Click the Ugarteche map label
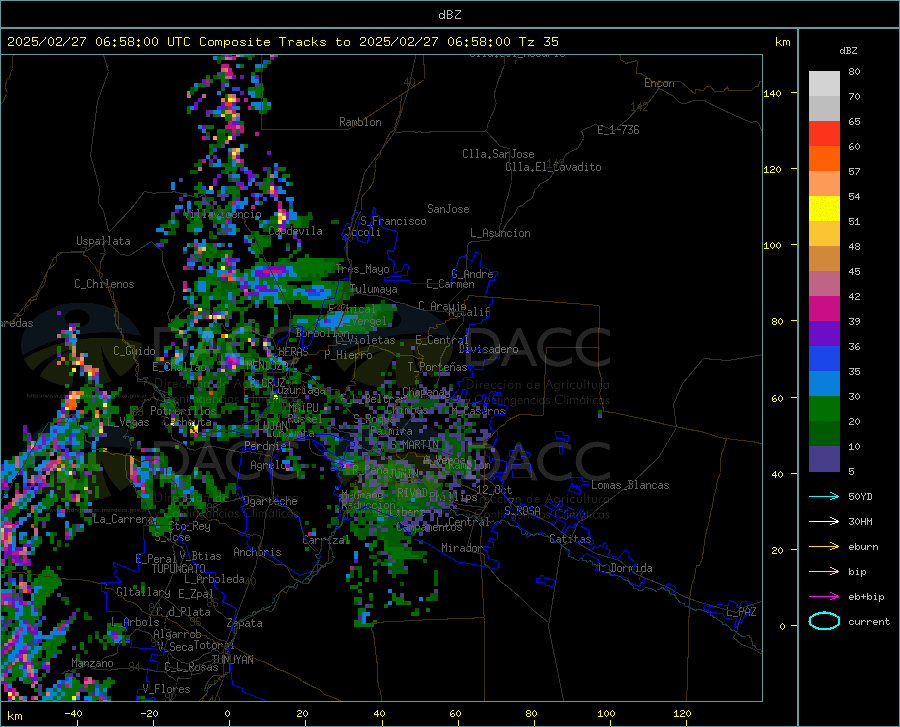Viewport: 900px width, 727px height. [x=270, y=501]
